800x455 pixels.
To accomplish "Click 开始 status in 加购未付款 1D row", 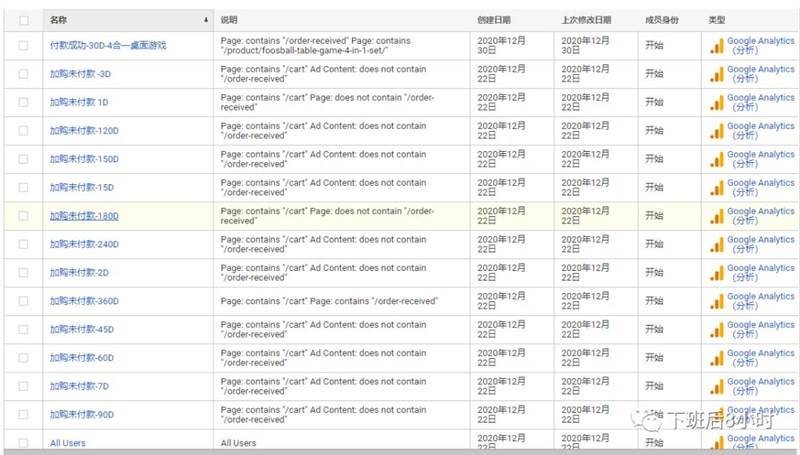I will [x=654, y=102].
